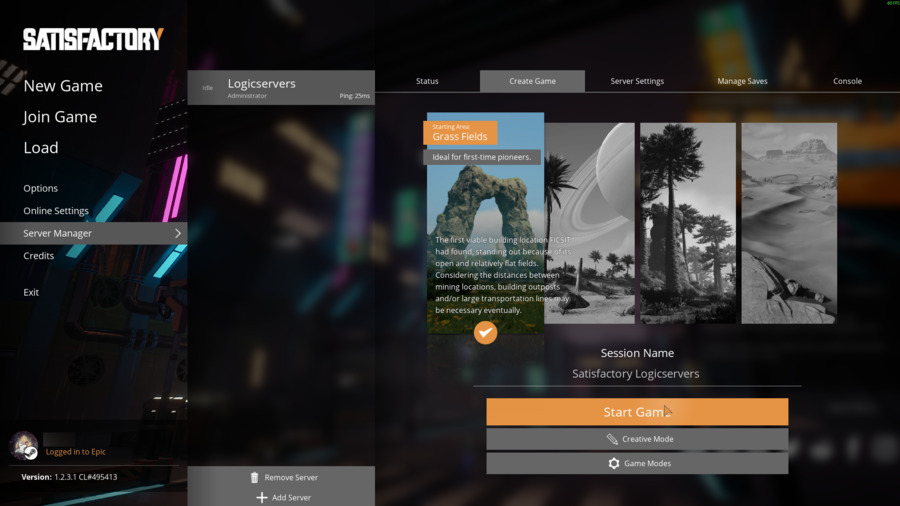Click the player avatar picture
Image resolution: width=900 pixels, height=506 pixels.
24,445
